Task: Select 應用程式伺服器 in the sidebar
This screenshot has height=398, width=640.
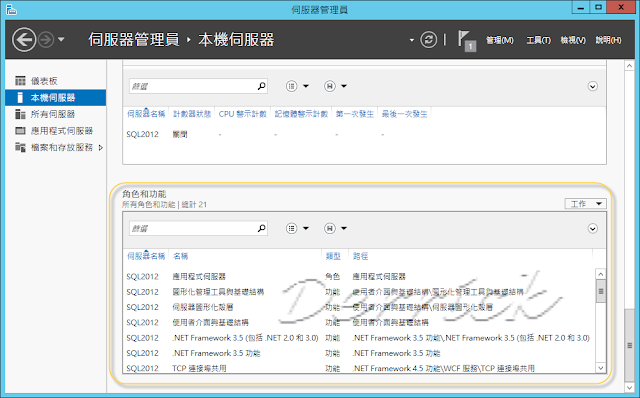Action: pyautogui.click(x=56, y=131)
